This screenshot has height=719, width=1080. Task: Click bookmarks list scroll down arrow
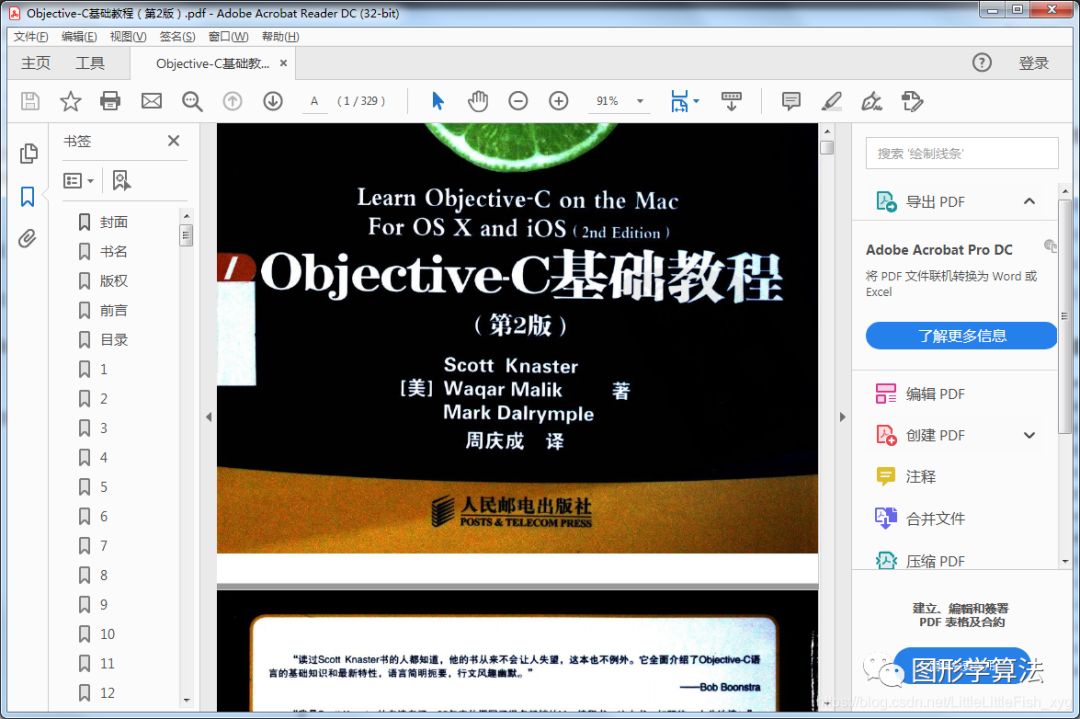click(x=186, y=700)
